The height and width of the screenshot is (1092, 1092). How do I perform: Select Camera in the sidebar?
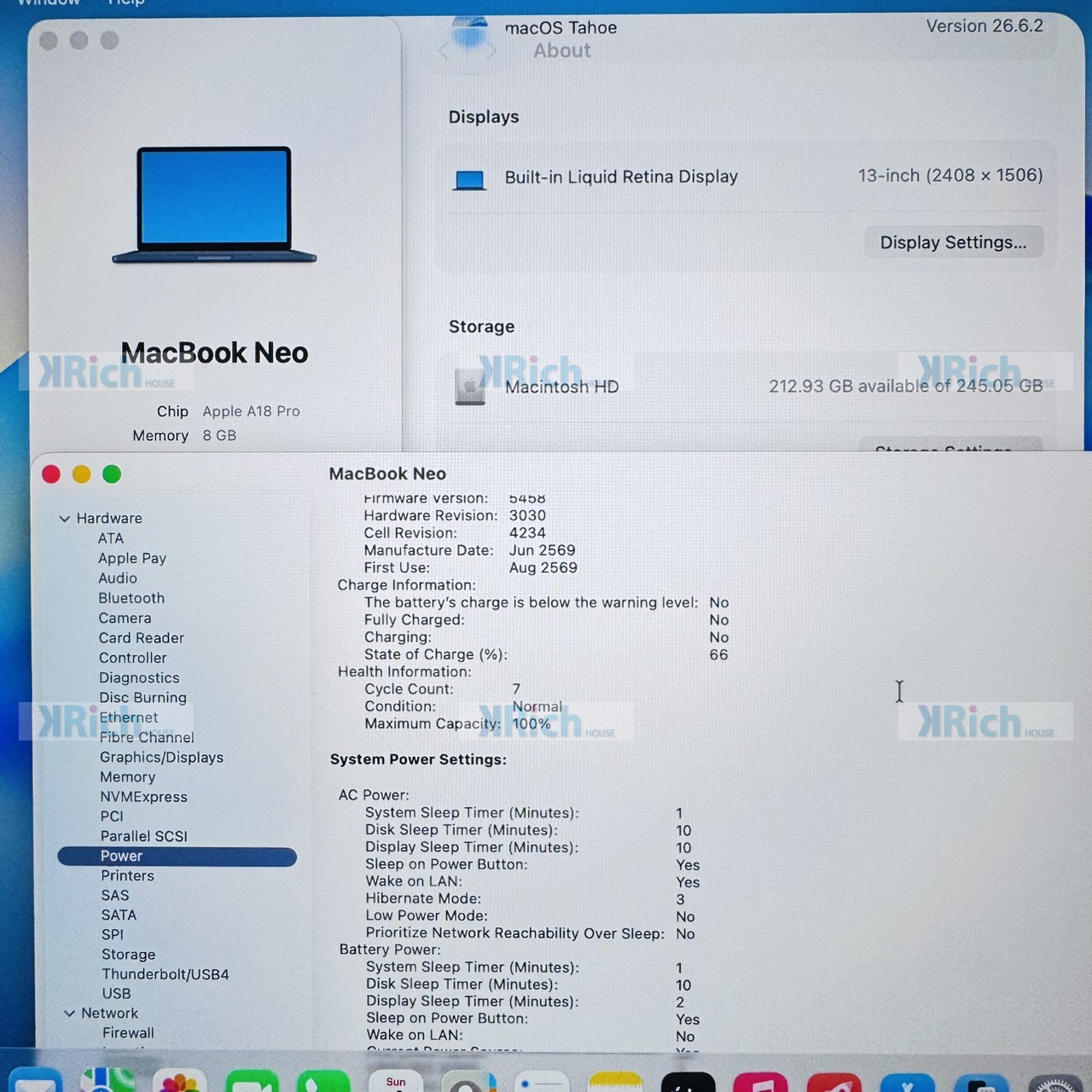125,618
